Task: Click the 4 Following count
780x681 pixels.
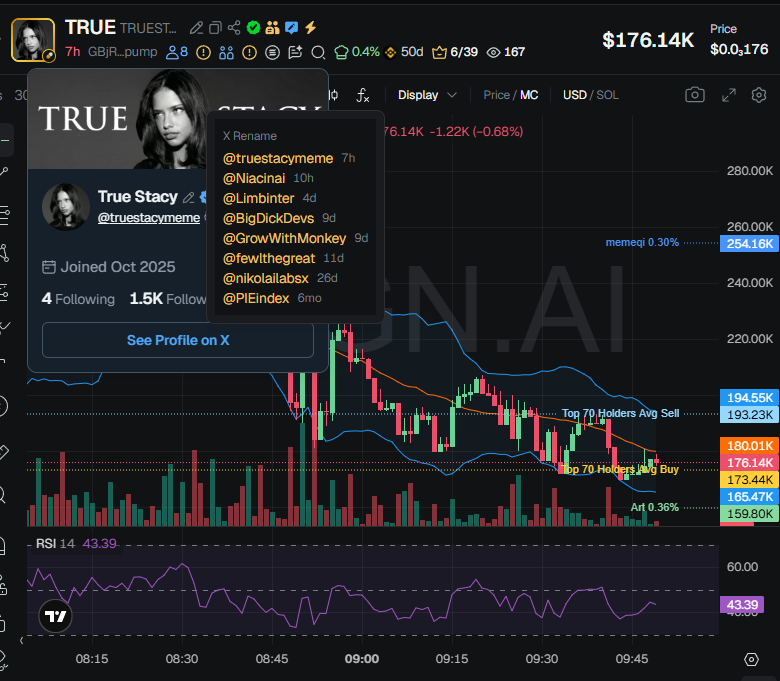Action: (78, 298)
